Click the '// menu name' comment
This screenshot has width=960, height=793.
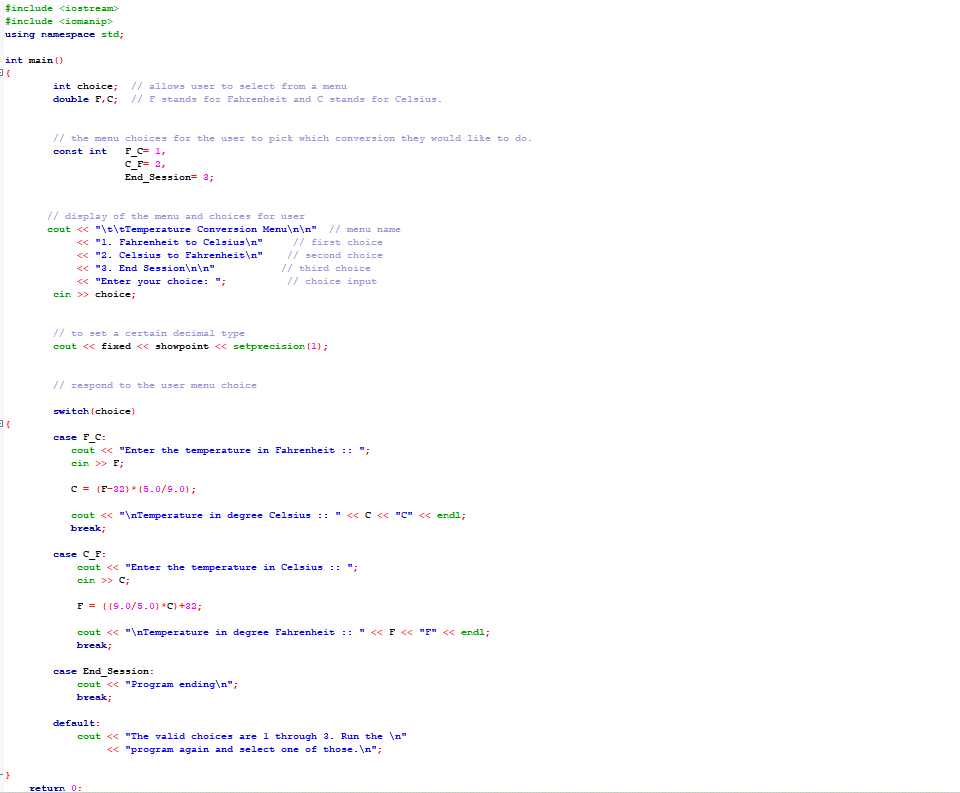pyautogui.click(x=365, y=229)
